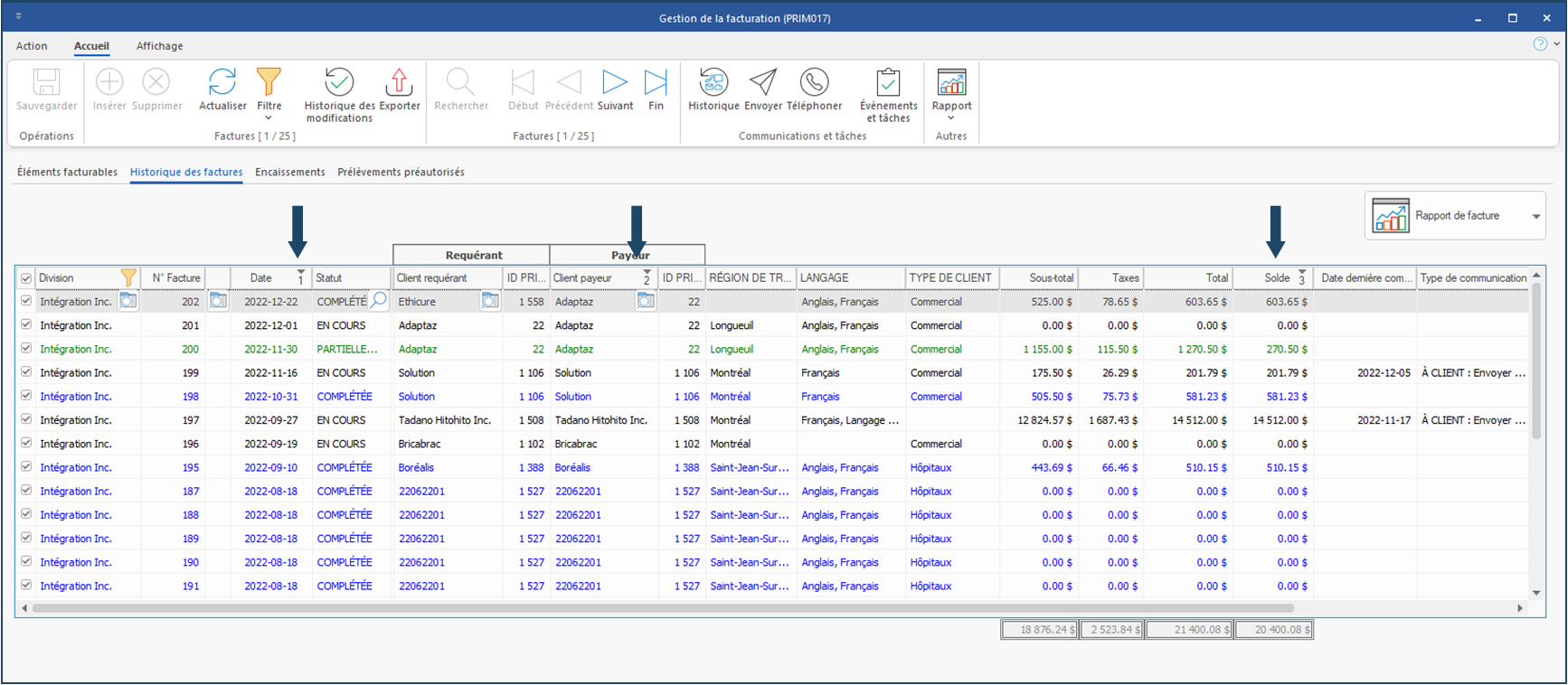Toggle checkbox on invoice 197 row

click(26, 420)
